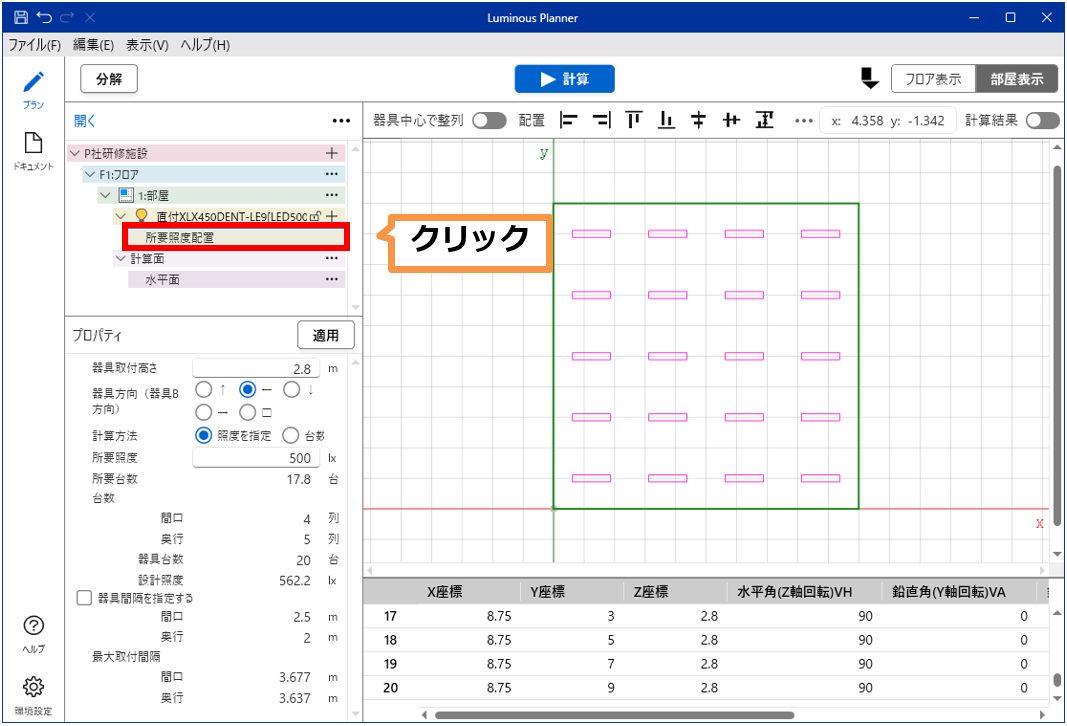This screenshot has width=1067, height=726.
Task: Click the save icon in title bar
Action: click(x=21, y=18)
